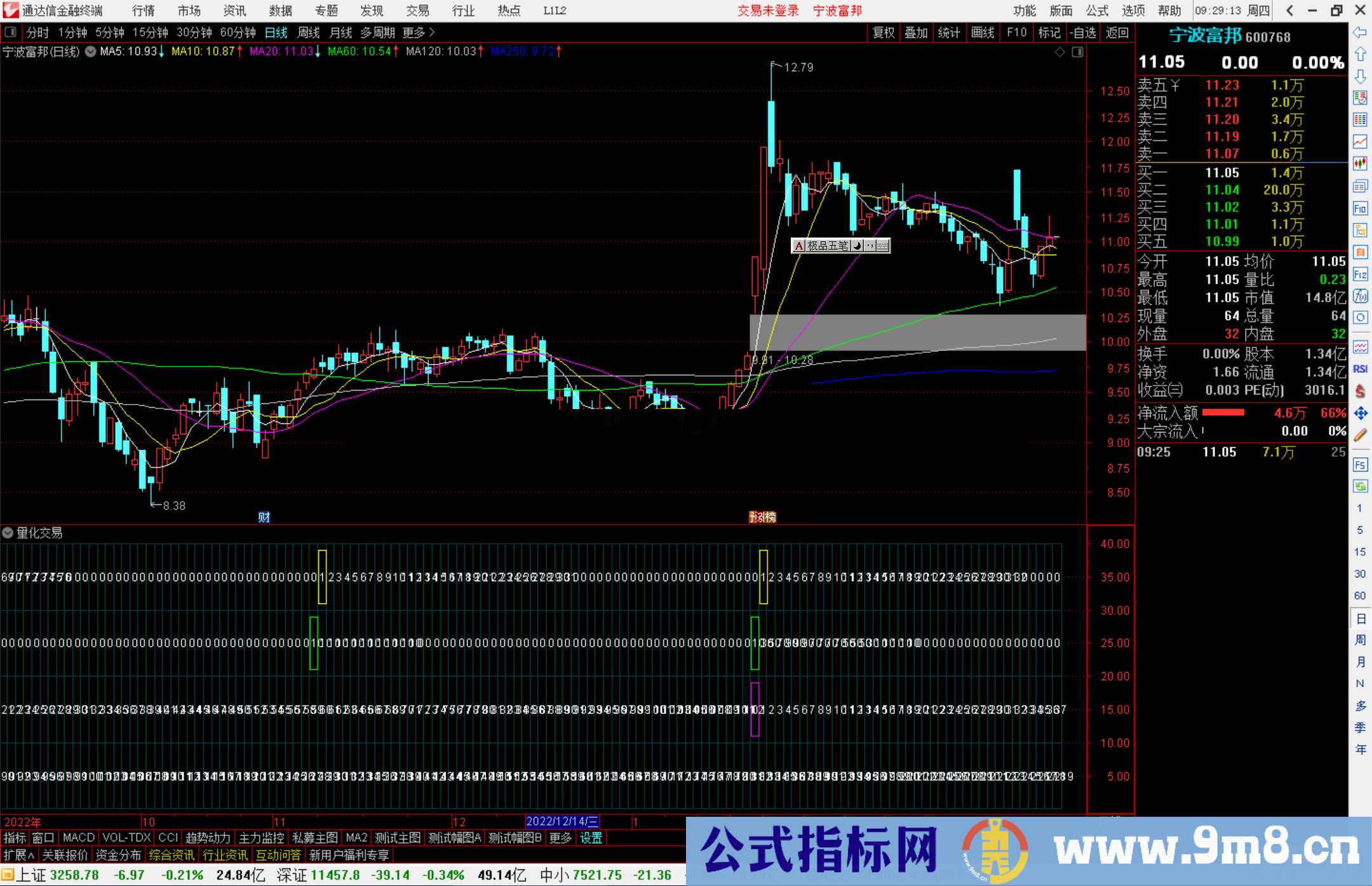Collapse the main chart via arrow next to 宁波富邦(日线)
The image size is (1372, 886).
coord(90,52)
